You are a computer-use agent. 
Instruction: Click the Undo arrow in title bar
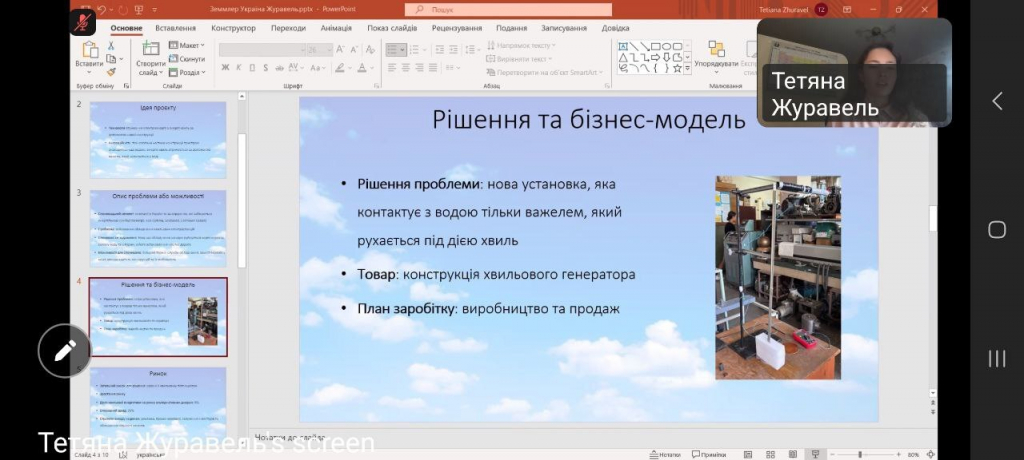tap(102, 9)
